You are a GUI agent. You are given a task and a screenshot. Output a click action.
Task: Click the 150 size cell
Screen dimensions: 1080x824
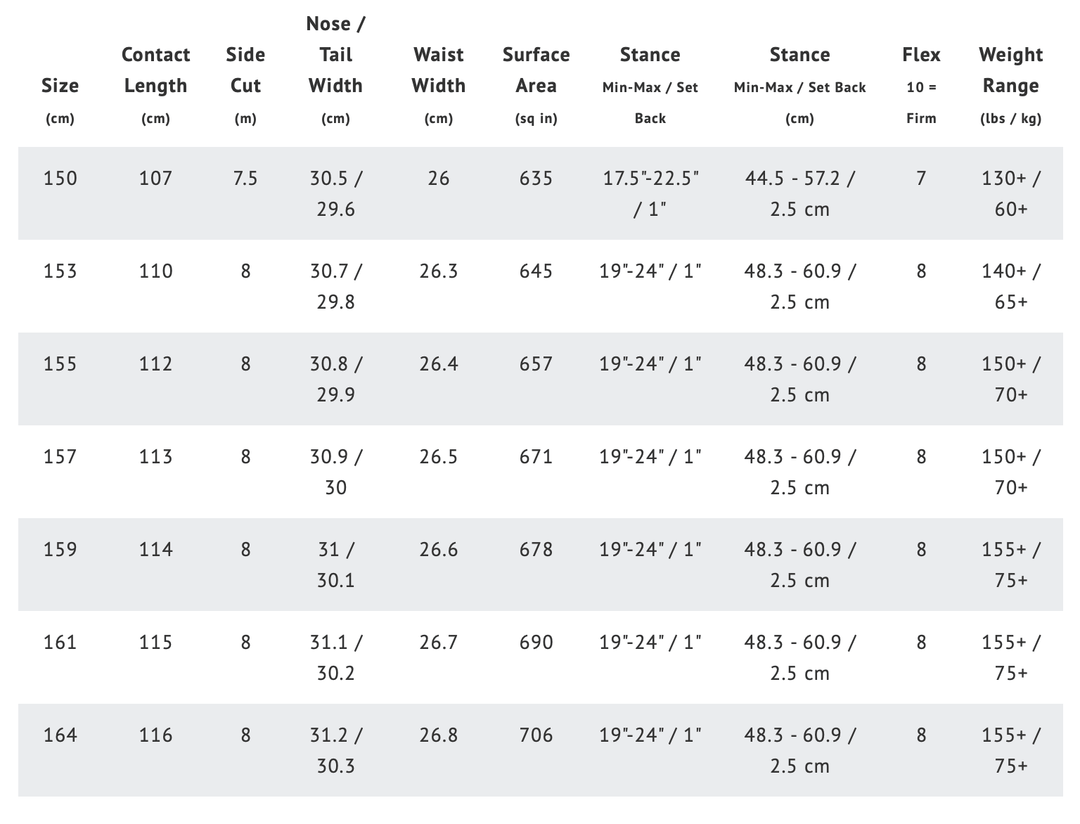[60, 178]
